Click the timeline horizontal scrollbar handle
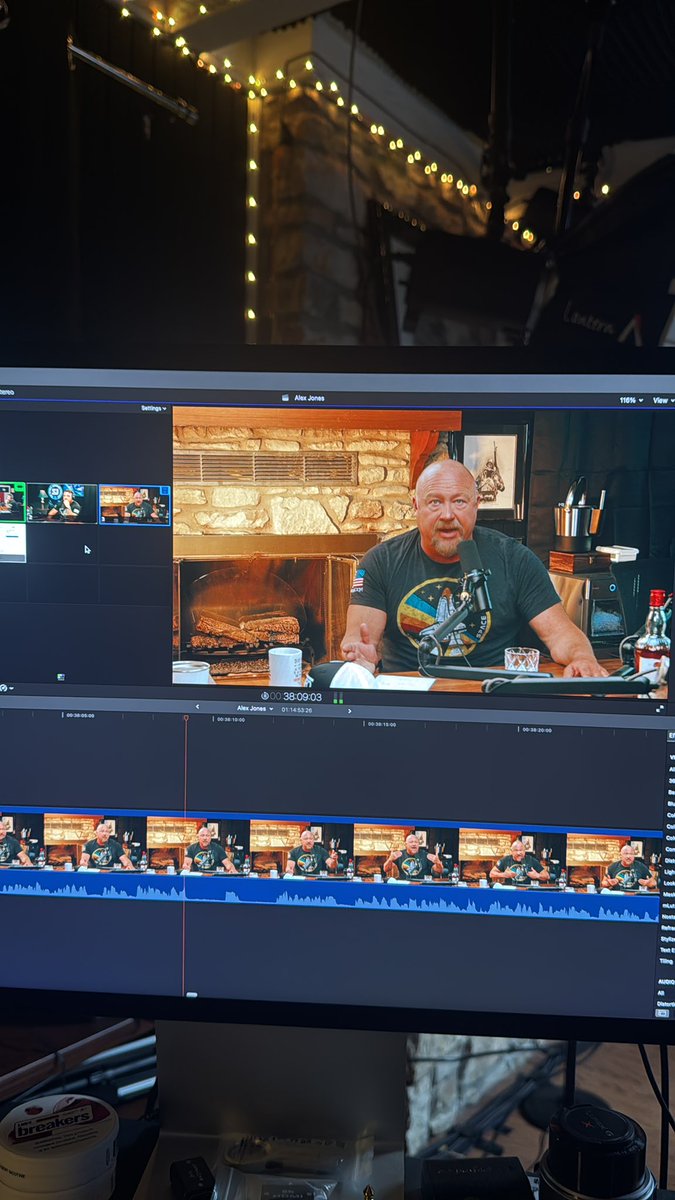Image resolution: width=675 pixels, height=1200 pixels. pyautogui.click(x=192, y=995)
